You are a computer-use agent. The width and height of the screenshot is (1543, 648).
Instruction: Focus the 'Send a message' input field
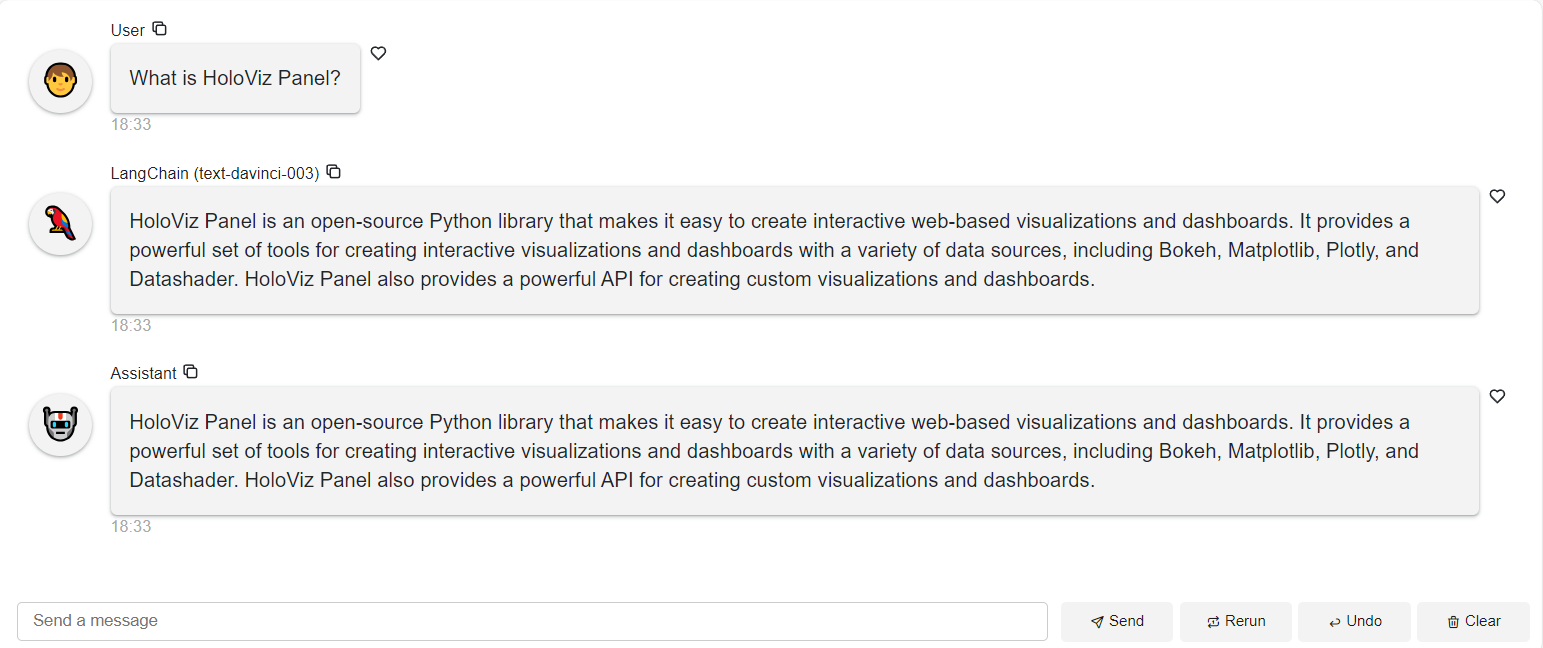pyautogui.click(x=532, y=621)
